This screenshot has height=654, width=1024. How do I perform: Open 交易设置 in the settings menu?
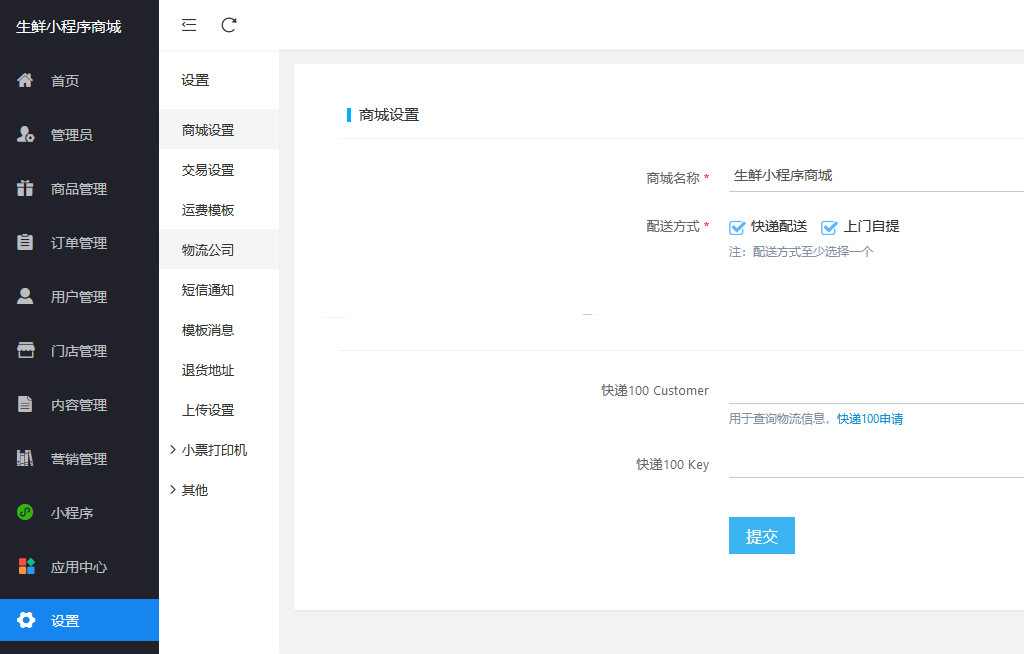(208, 170)
